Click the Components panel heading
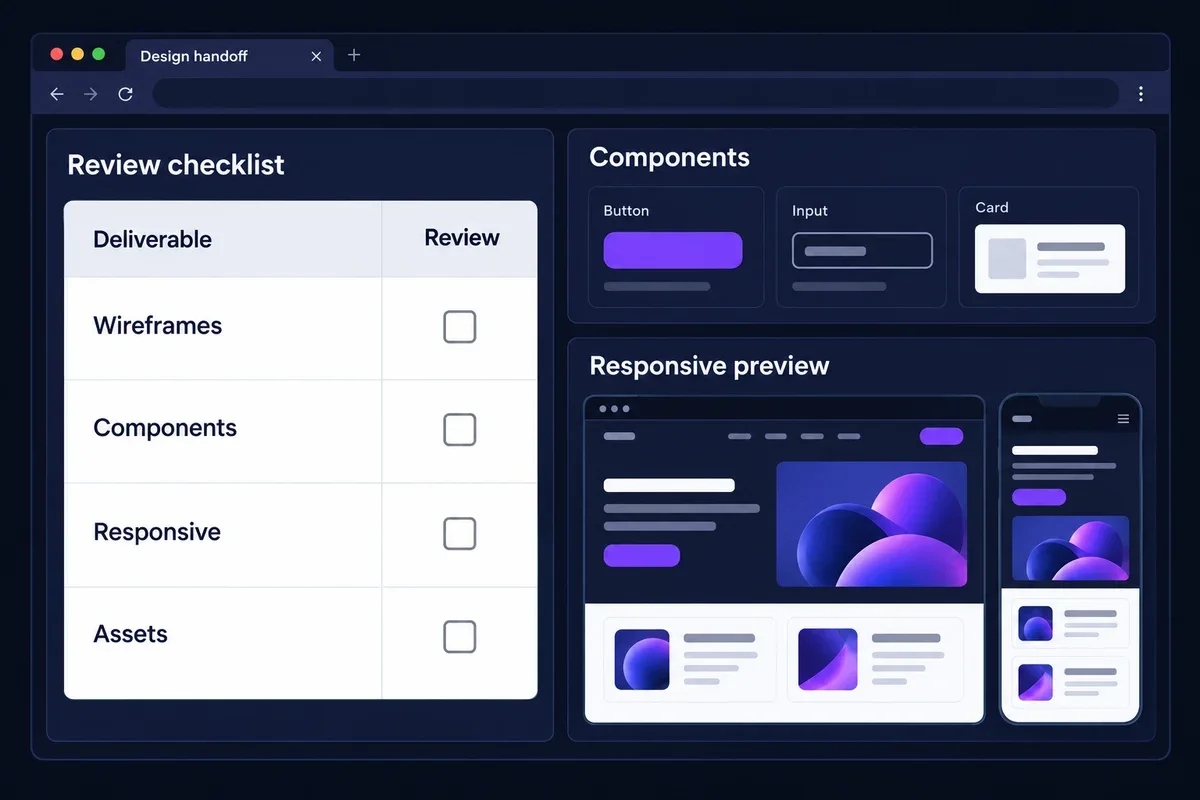Image resolution: width=1200 pixels, height=800 pixels. [669, 157]
